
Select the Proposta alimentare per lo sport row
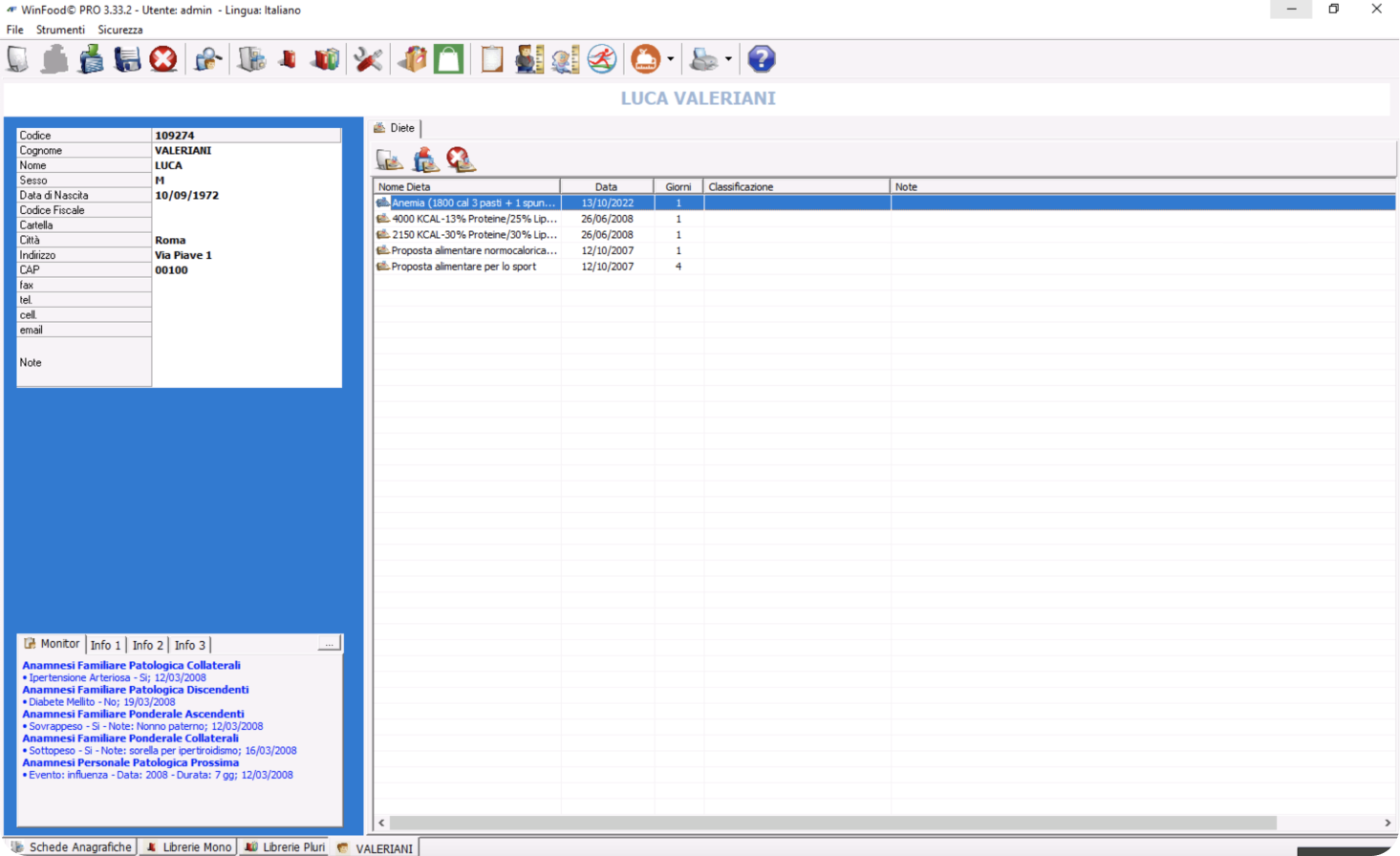tap(884, 267)
